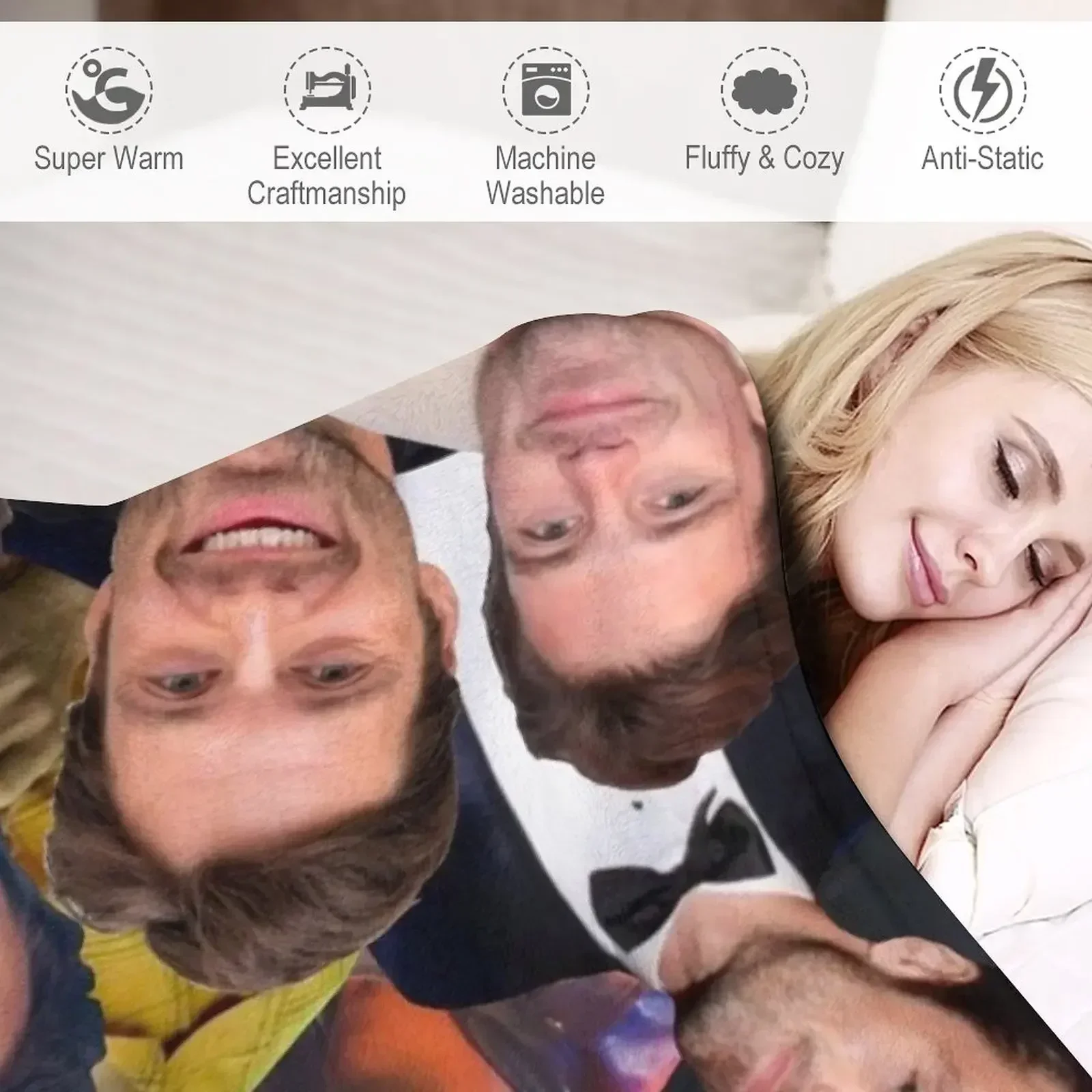Select the "Anti-Static" label
The image size is (1092, 1092).
click(983, 158)
